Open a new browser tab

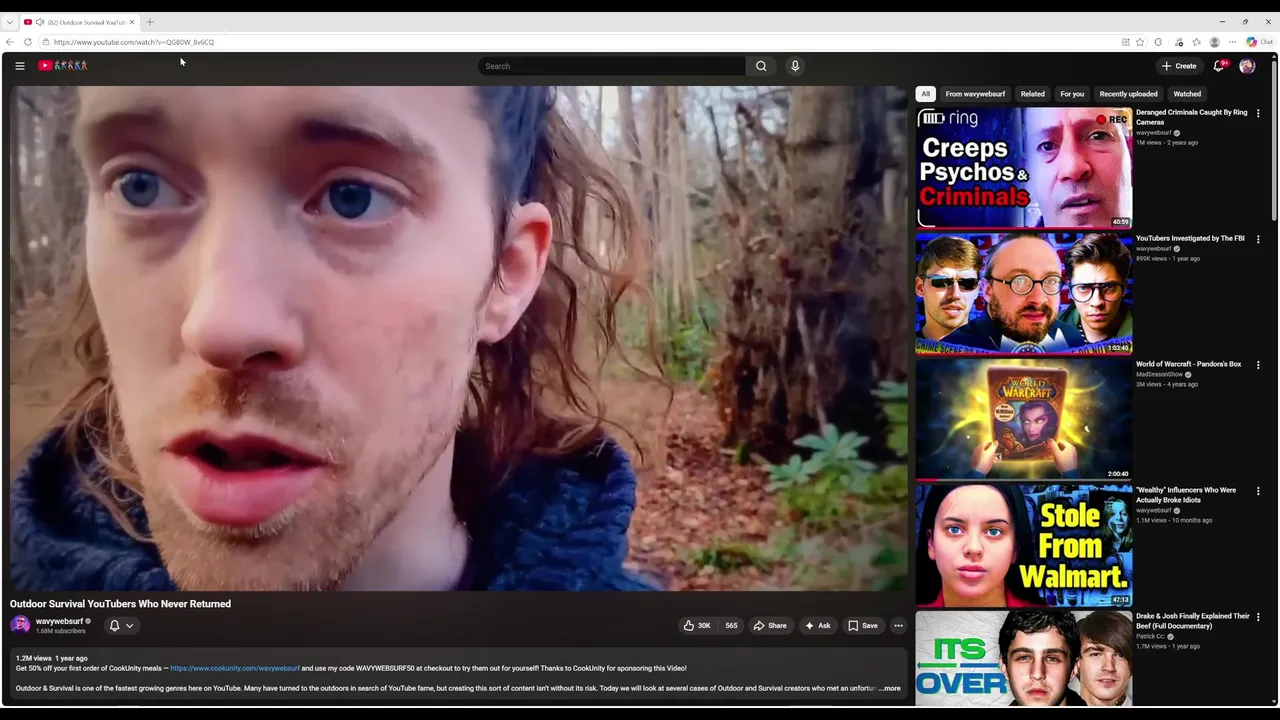click(x=150, y=22)
